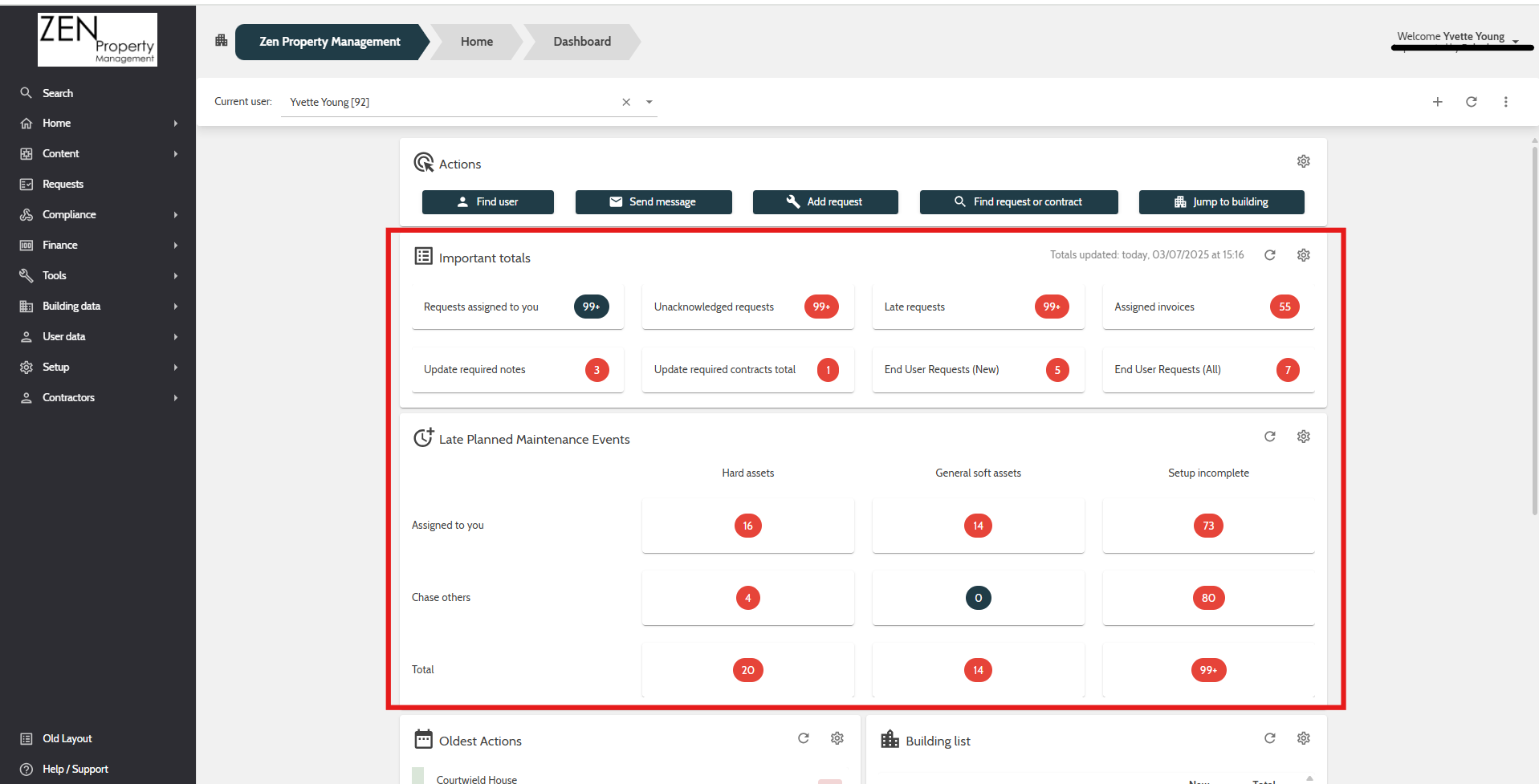Click Find request or contract button

click(x=1019, y=202)
